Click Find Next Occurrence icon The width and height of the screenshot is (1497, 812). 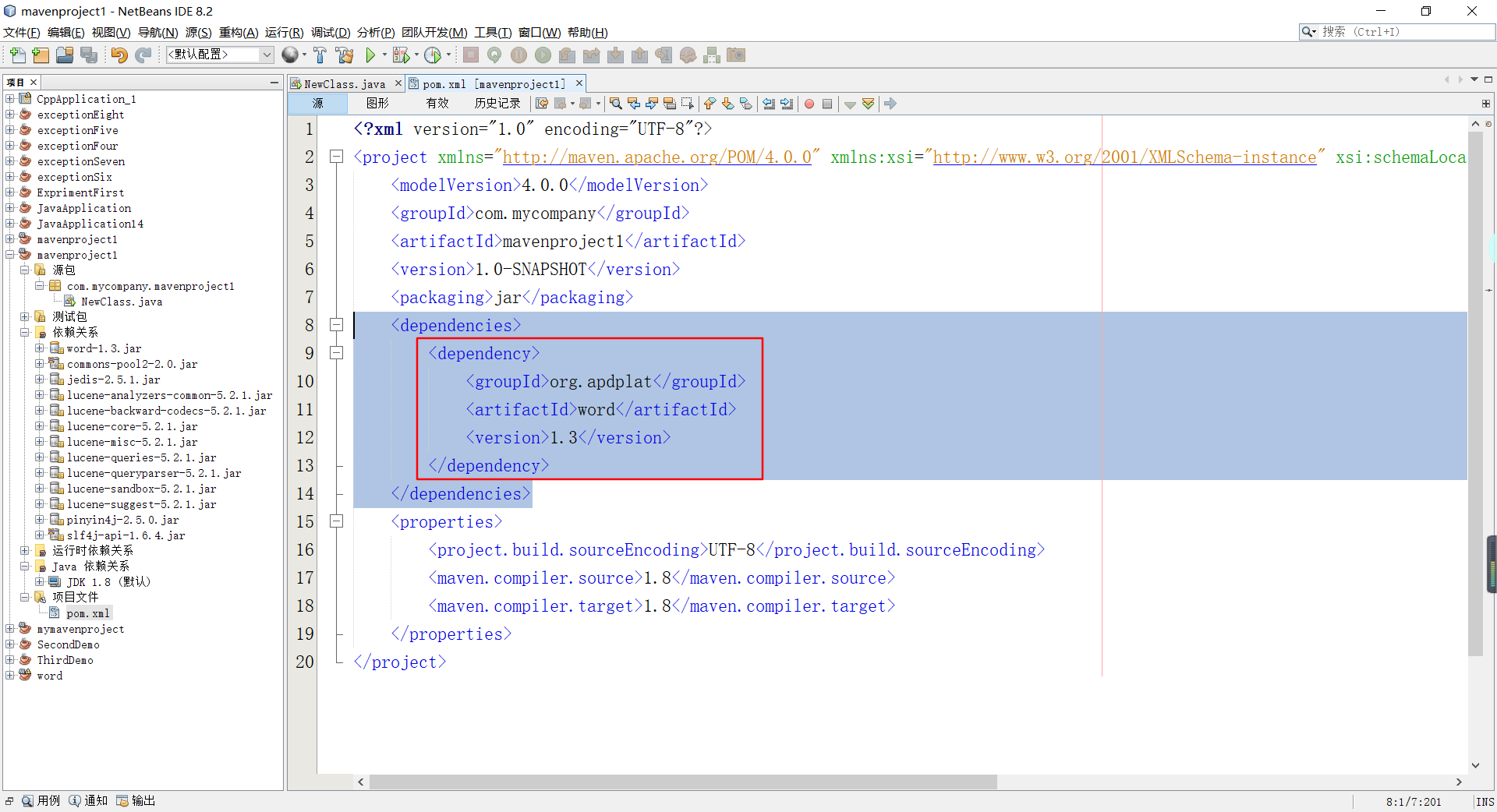click(x=652, y=104)
